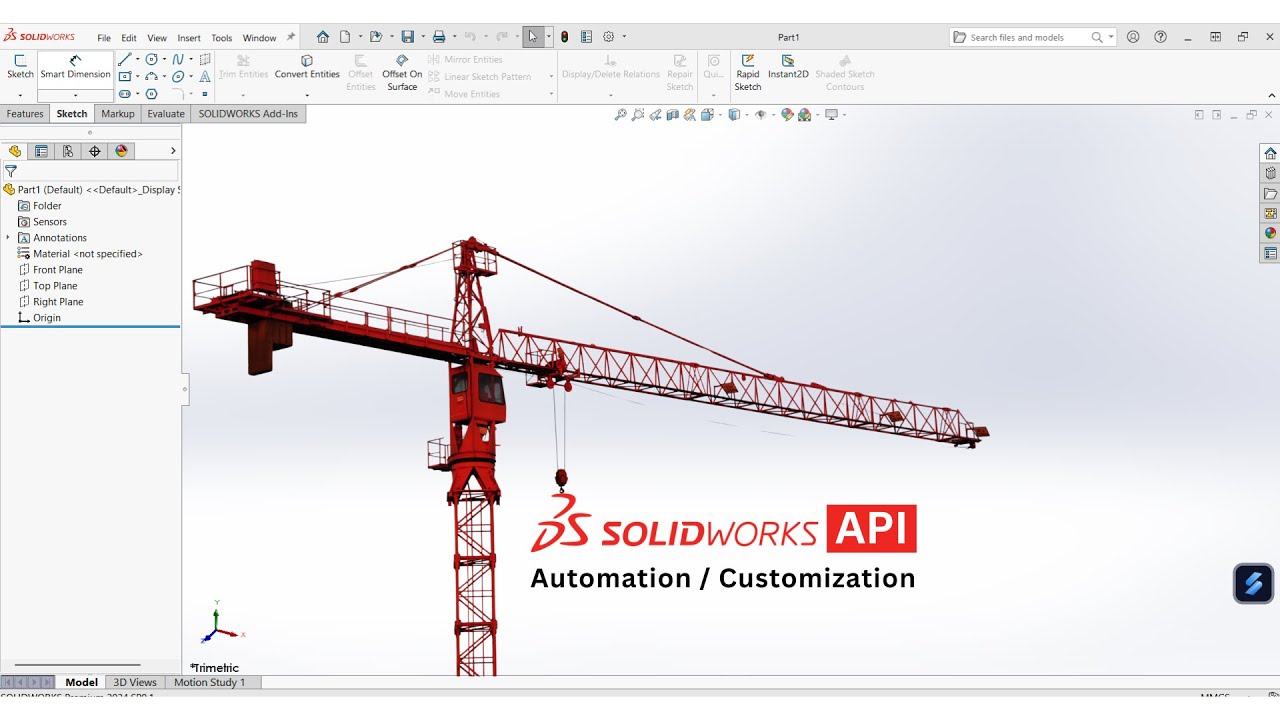Open the ConfigurationManager tab
This screenshot has height=720, width=1280.
[68, 151]
